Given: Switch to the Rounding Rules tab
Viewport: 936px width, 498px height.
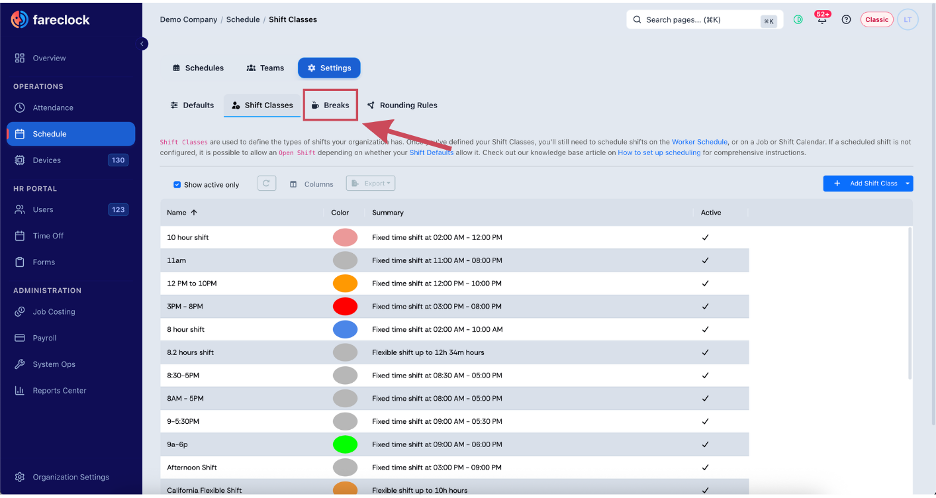Looking at the screenshot, I should pyautogui.click(x=402, y=105).
